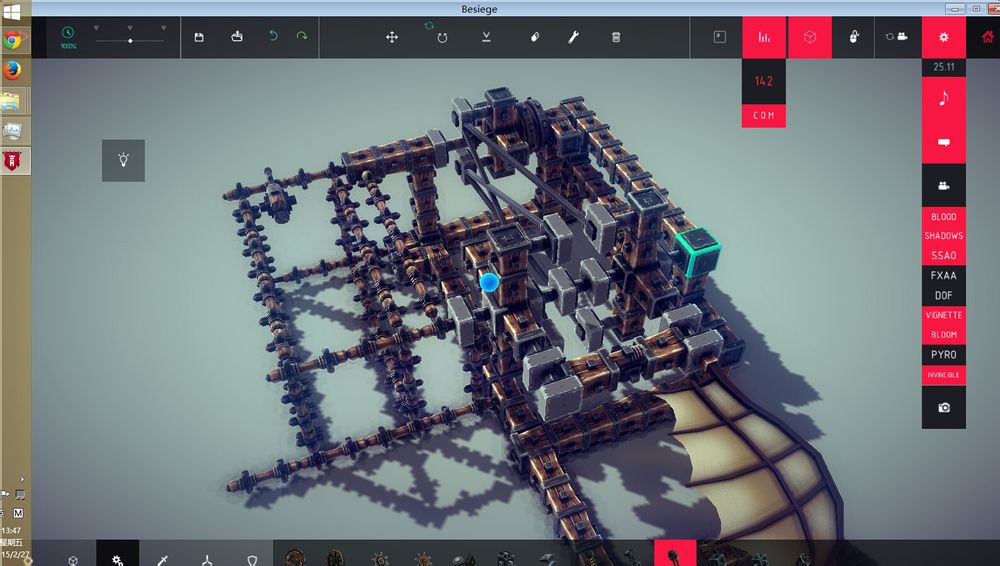Viewport: 1000px width, 566px height.
Task: Click the small square panel icon
Action: click(x=719, y=36)
